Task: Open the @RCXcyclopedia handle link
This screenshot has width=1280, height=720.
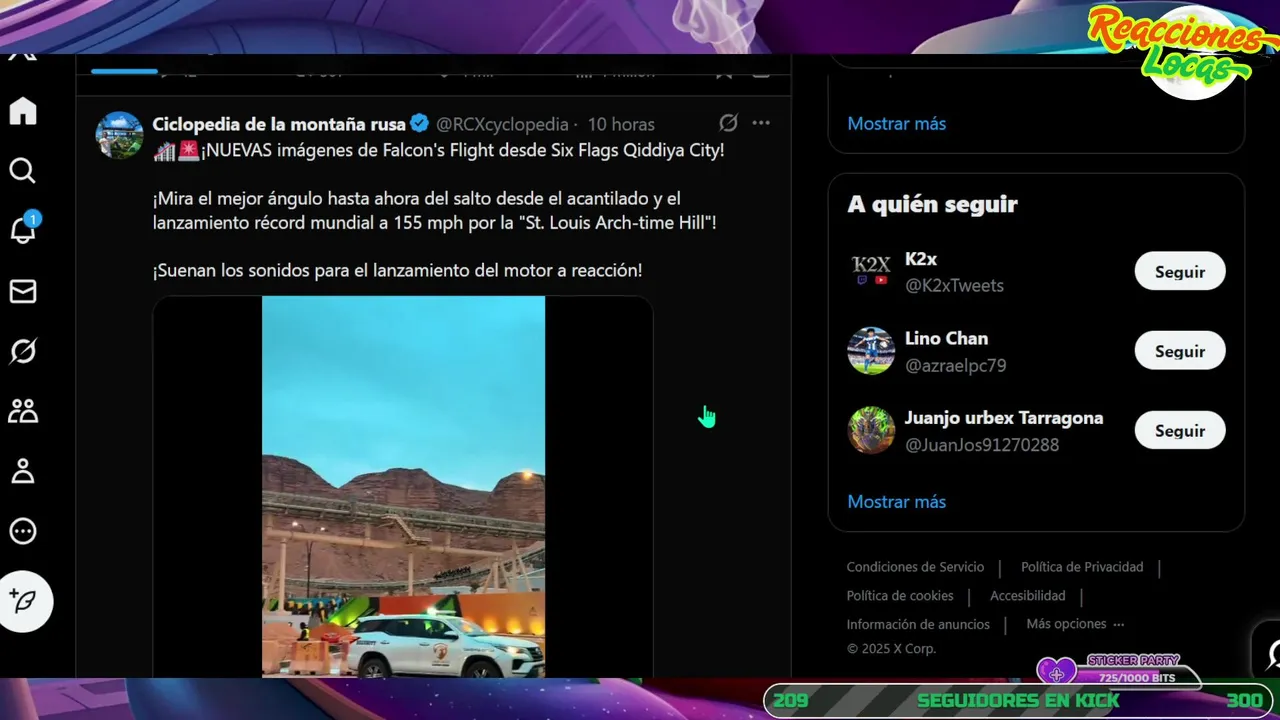Action: point(502,124)
